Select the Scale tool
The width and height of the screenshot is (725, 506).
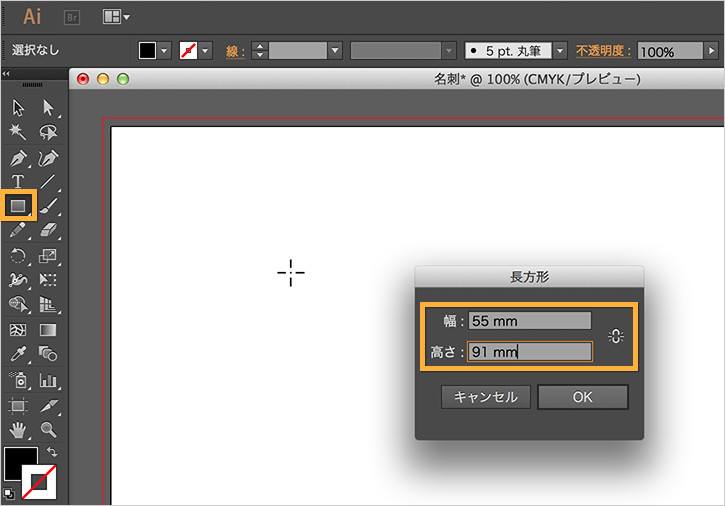click(x=48, y=255)
